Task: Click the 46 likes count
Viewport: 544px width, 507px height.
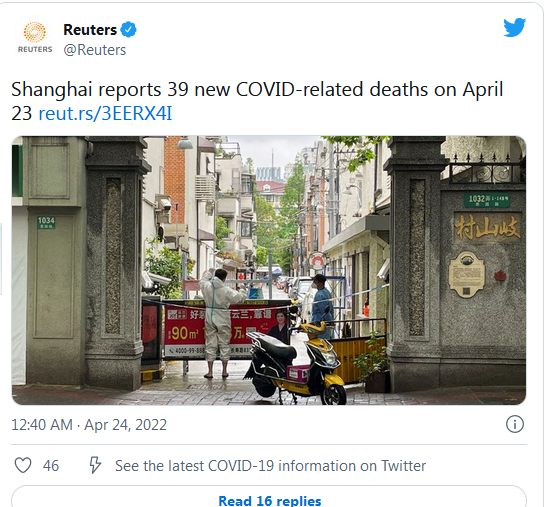Action: click(51, 466)
